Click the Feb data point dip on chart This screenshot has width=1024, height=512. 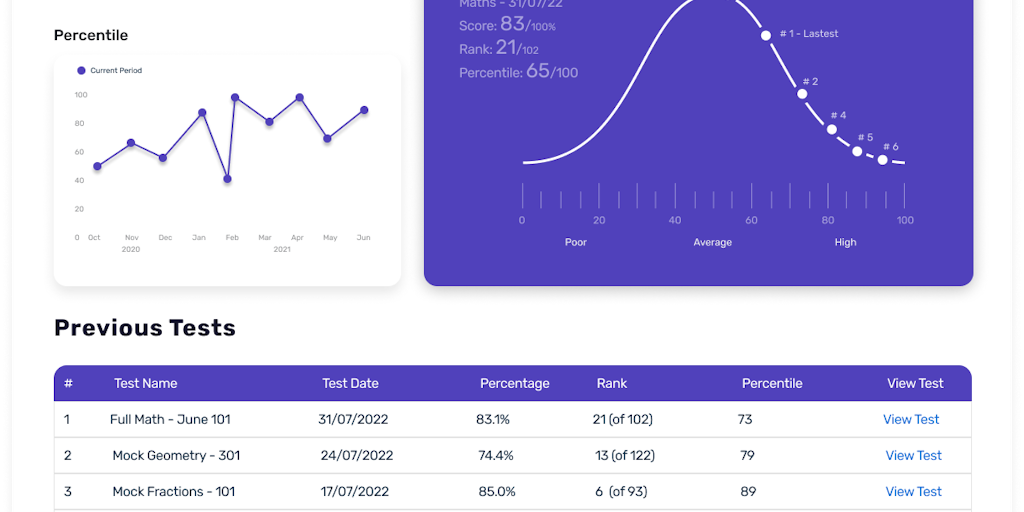(x=228, y=179)
